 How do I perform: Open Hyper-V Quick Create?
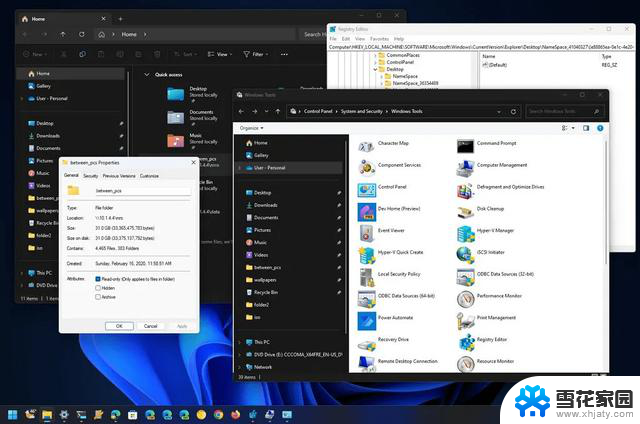coord(391,254)
